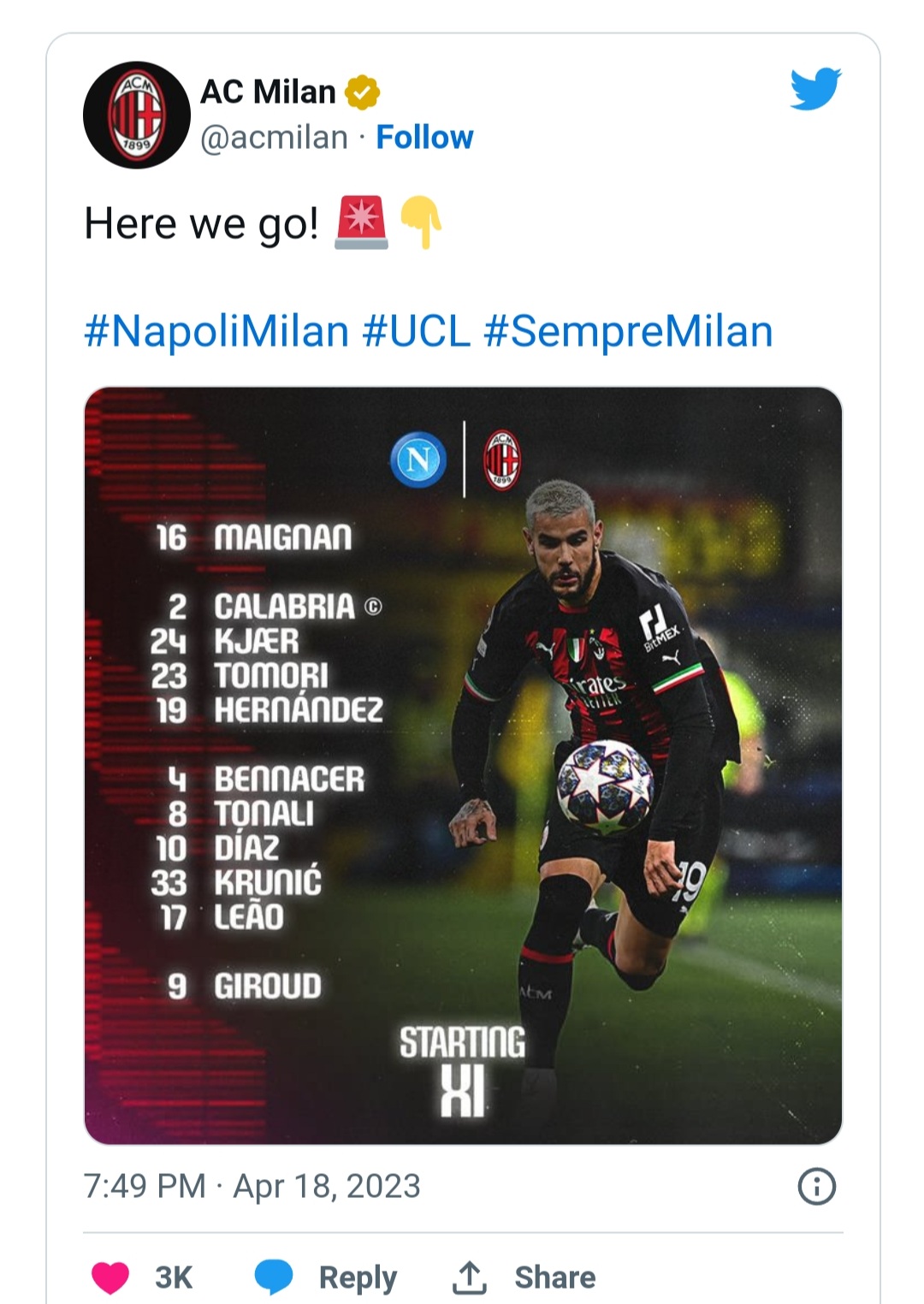Open the Starting XI lineup image
Image resolution: width=924 pixels, height=1304 pixels.
(463, 765)
